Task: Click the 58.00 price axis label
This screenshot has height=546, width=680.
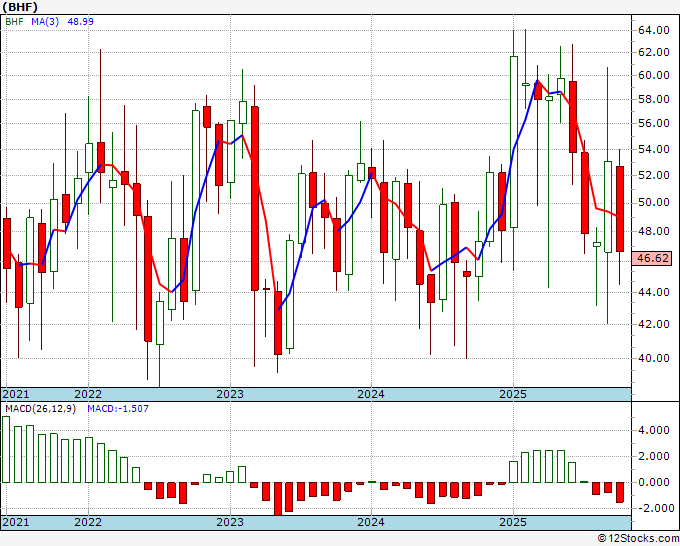Action: (x=654, y=99)
